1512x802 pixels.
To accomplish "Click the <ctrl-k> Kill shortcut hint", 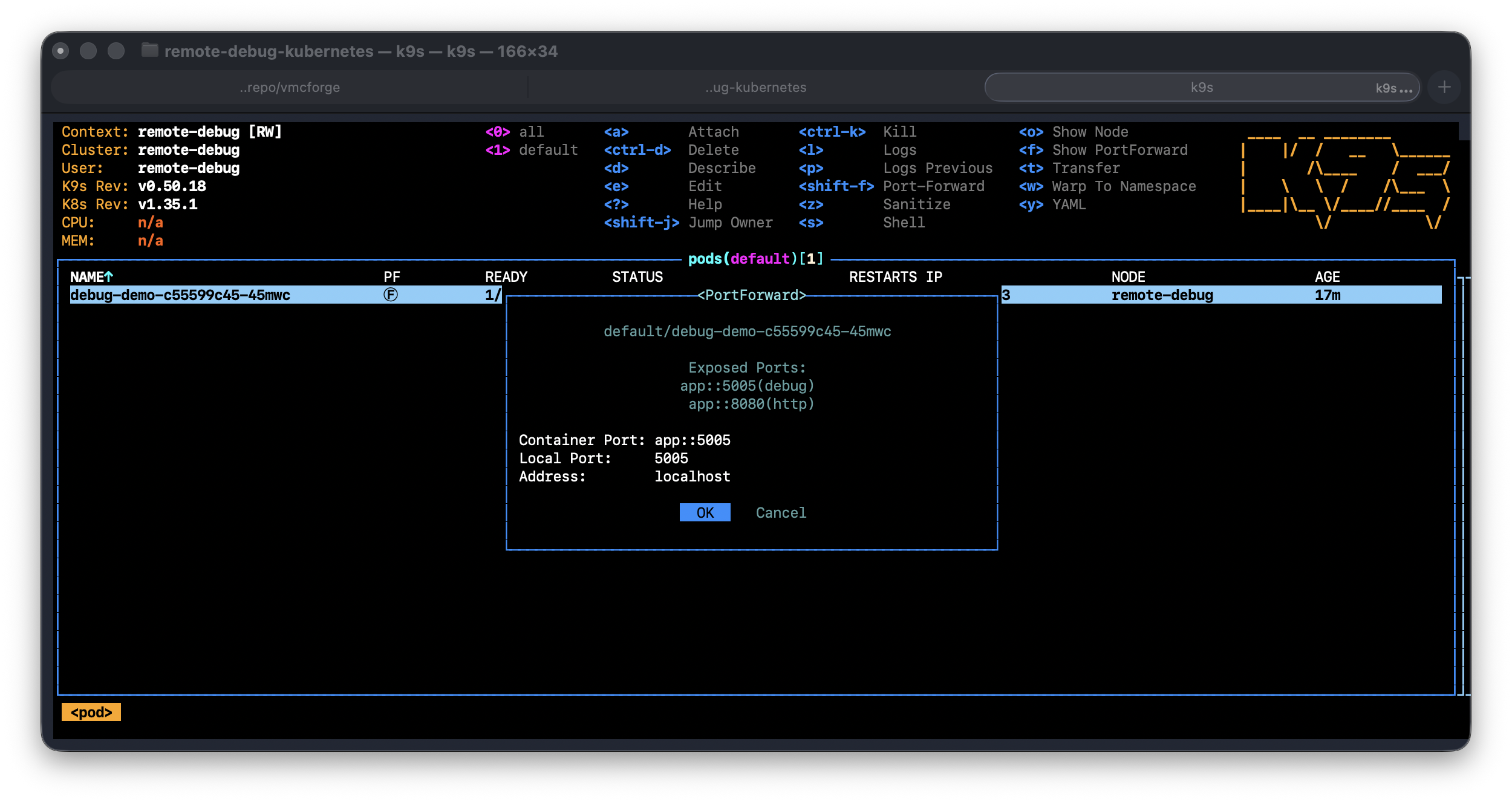I will (858, 131).
